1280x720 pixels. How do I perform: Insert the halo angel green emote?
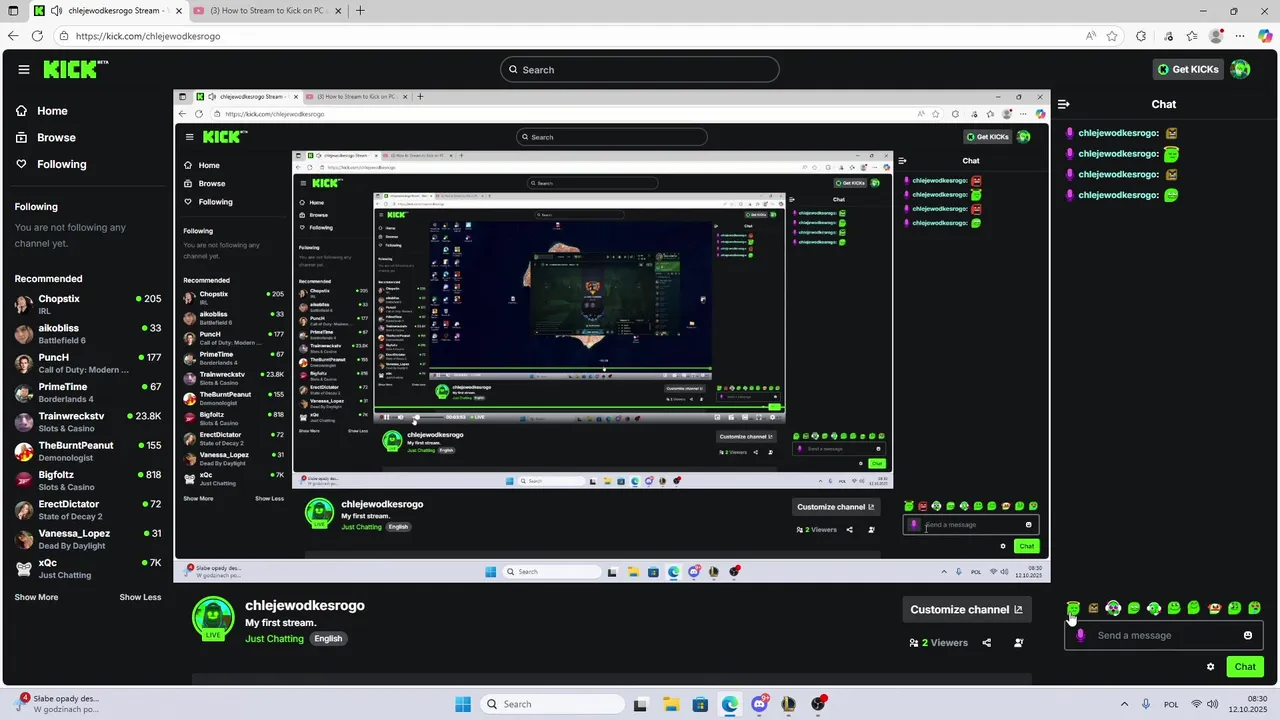pos(1073,608)
